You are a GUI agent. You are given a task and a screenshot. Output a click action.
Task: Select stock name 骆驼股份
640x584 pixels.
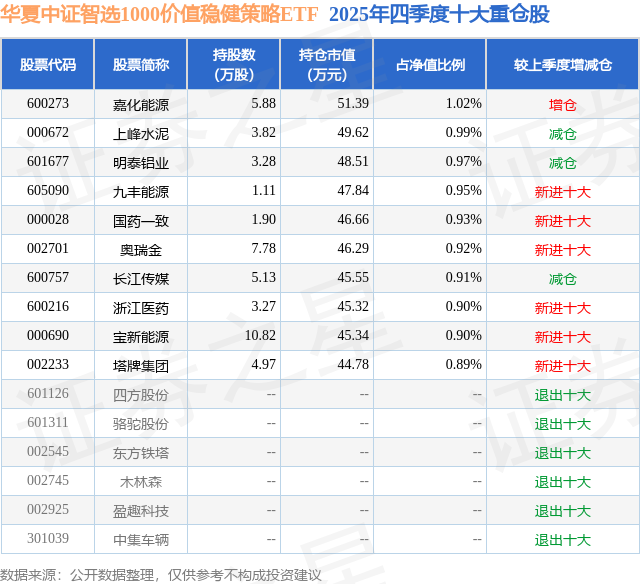[x=141, y=423]
